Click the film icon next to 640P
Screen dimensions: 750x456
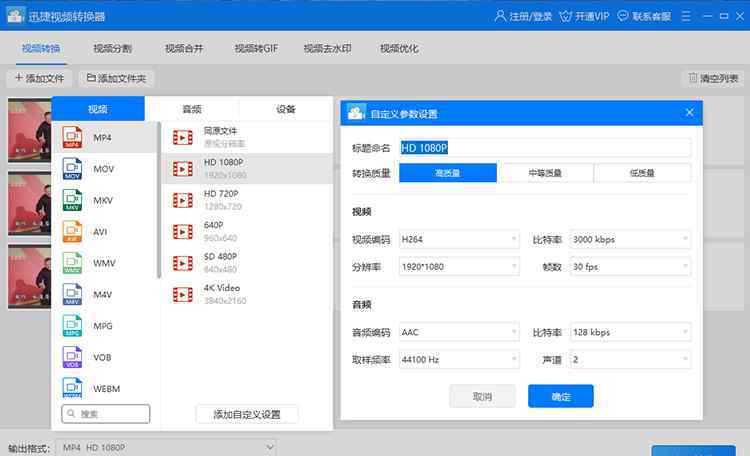point(183,232)
